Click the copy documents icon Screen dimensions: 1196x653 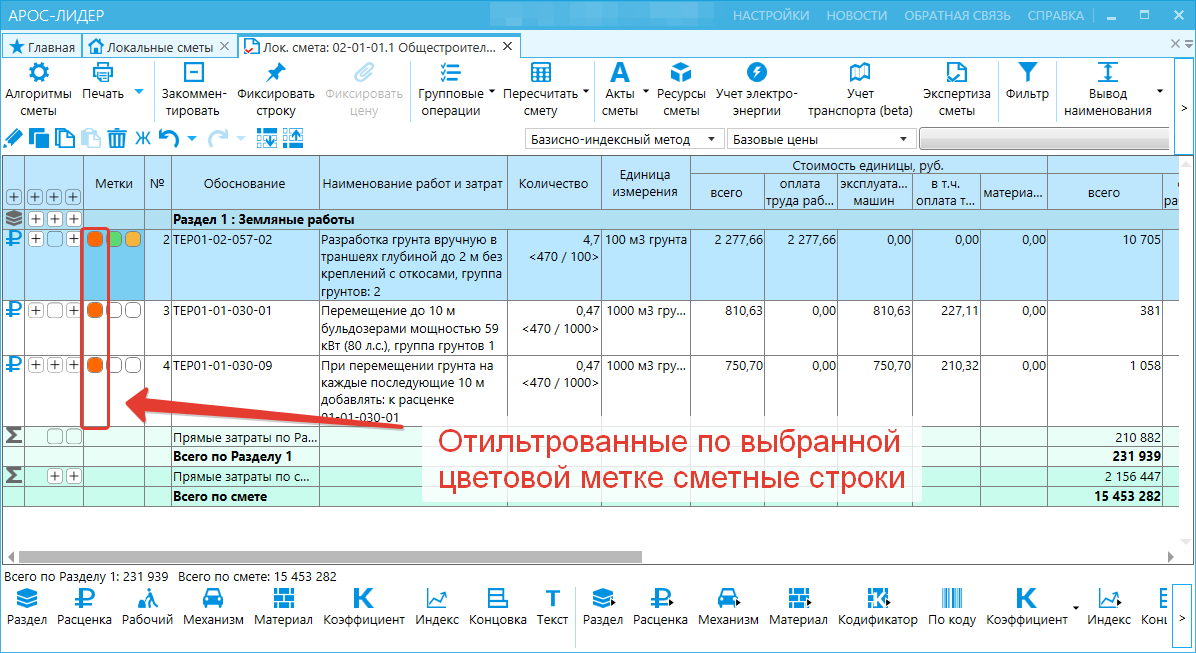(65, 138)
